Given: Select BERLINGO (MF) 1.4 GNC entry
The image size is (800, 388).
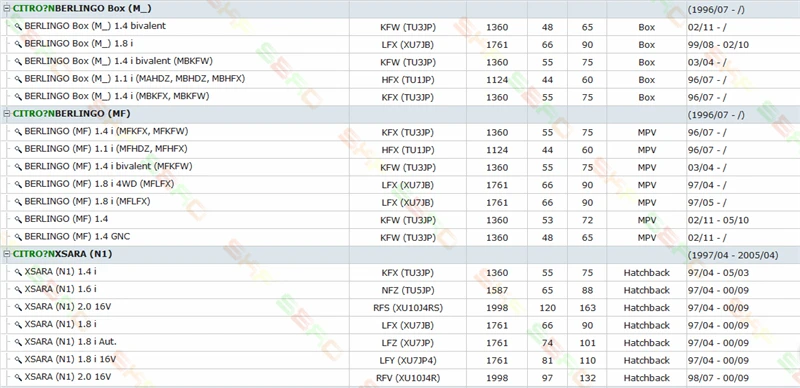Looking at the screenshot, I should pyautogui.click(x=77, y=237).
